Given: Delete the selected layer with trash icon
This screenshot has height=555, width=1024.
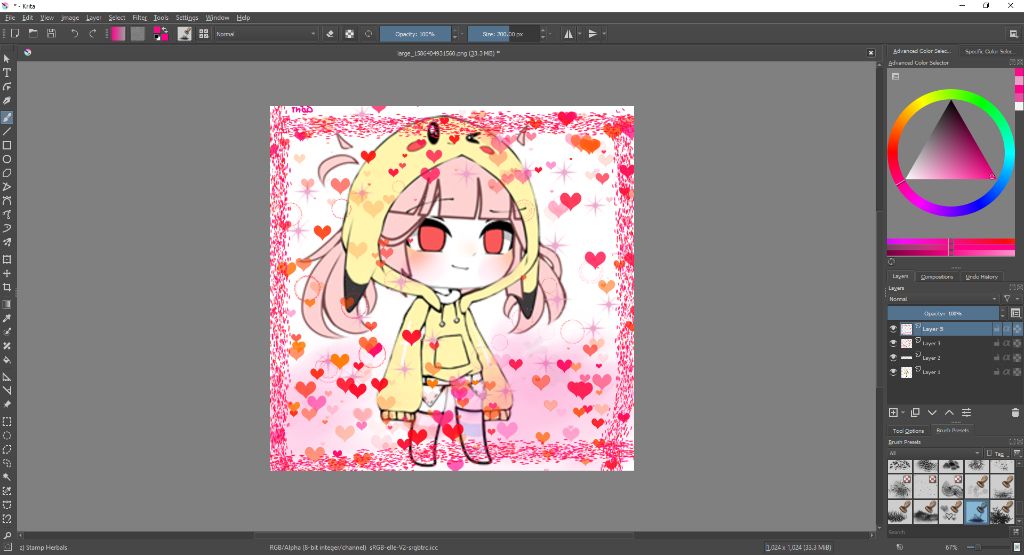Looking at the screenshot, I should (1015, 413).
